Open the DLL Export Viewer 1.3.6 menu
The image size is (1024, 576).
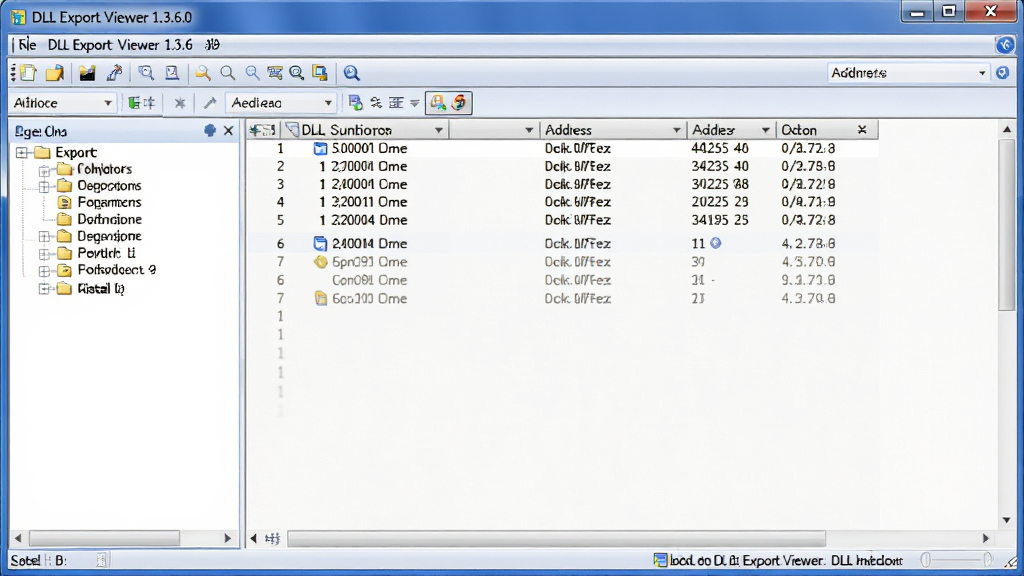pos(120,44)
